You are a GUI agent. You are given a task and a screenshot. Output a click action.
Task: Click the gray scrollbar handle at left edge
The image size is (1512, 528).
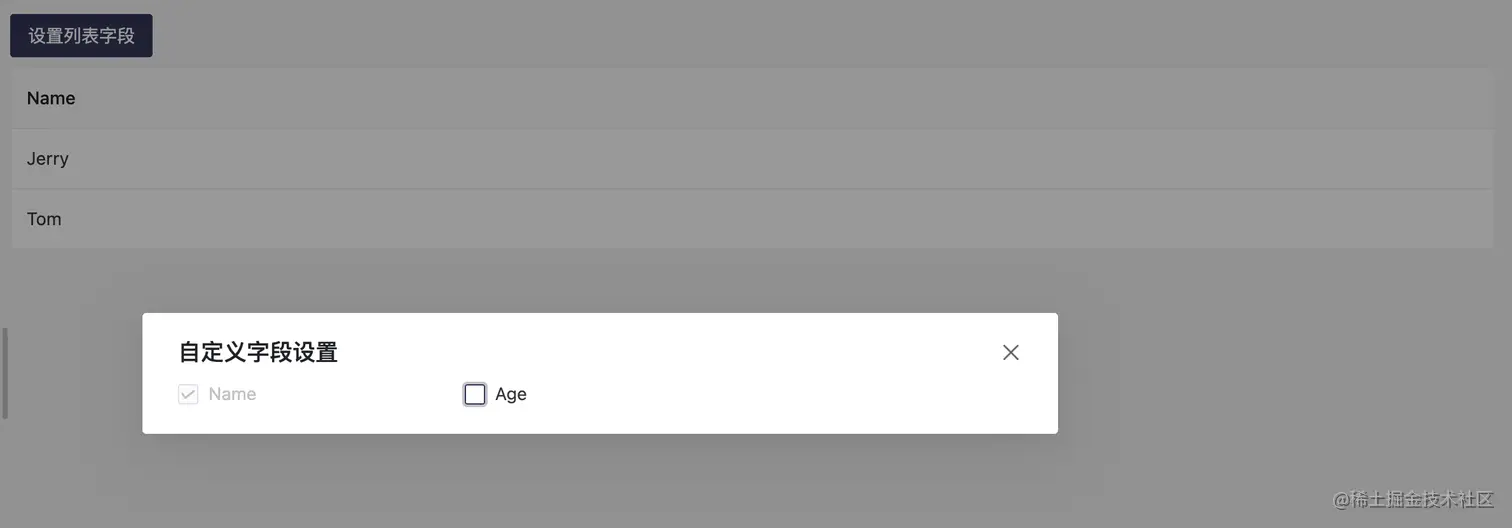coord(5,373)
